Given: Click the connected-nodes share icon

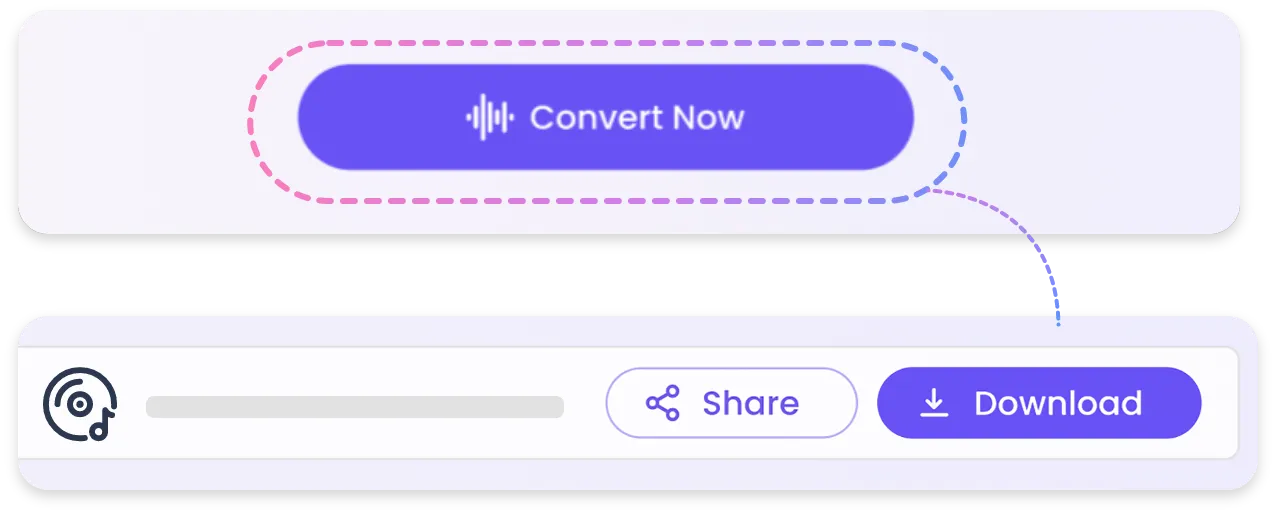Looking at the screenshot, I should click(x=662, y=403).
